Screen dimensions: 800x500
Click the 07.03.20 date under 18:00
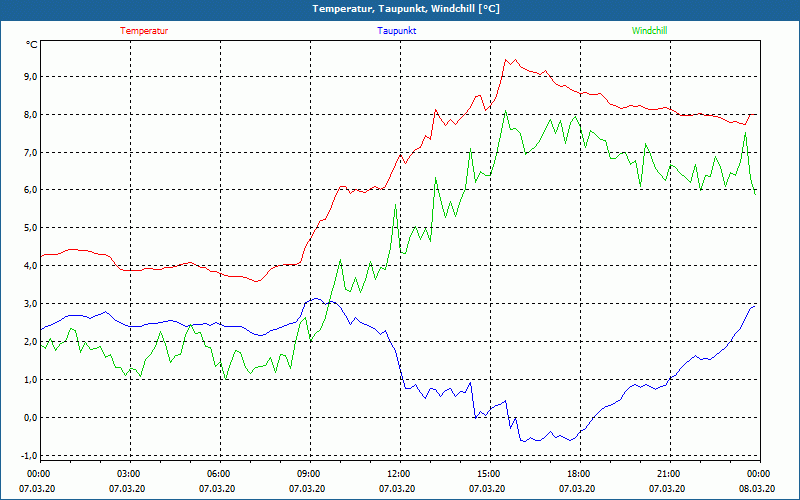tap(577, 489)
